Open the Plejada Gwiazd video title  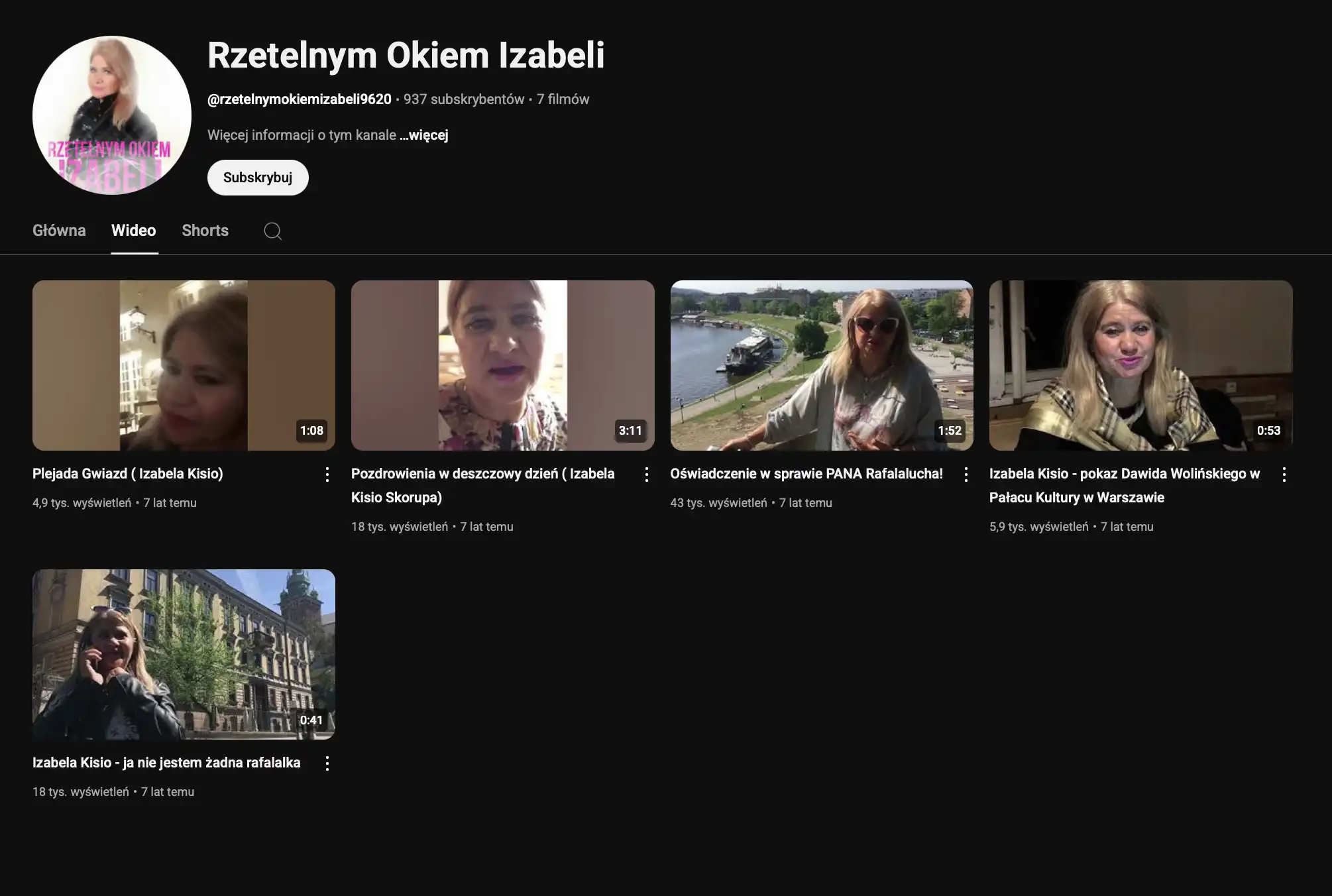(x=128, y=473)
